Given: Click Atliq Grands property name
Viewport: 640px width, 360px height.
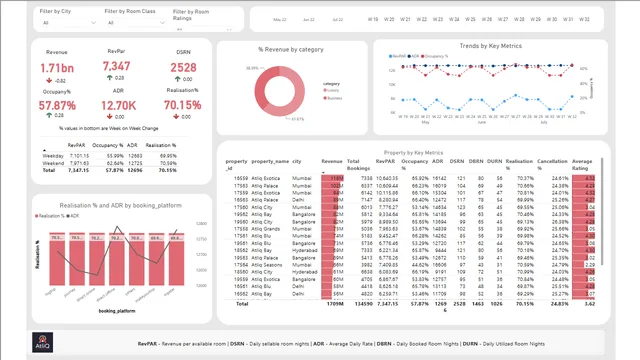Looking at the screenshot, I should pyautogui.click(x=266, y=229).
